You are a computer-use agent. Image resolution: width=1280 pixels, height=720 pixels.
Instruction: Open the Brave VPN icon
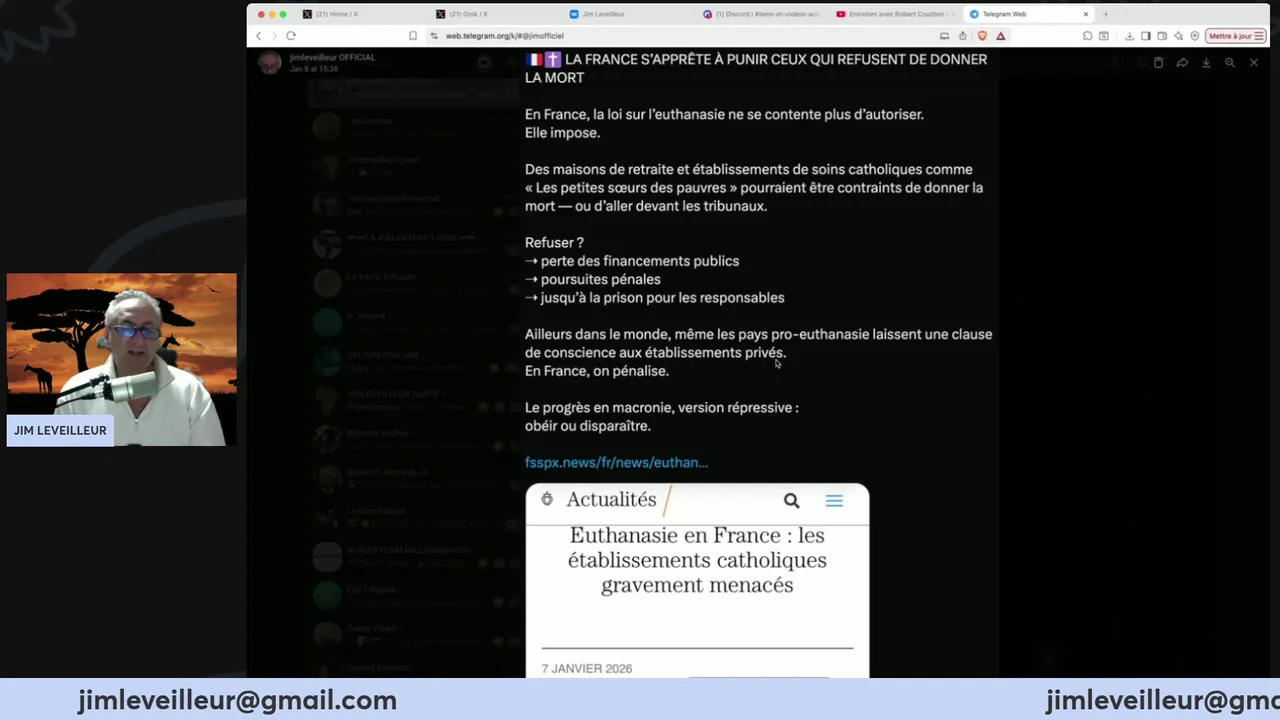point(1195,36)
